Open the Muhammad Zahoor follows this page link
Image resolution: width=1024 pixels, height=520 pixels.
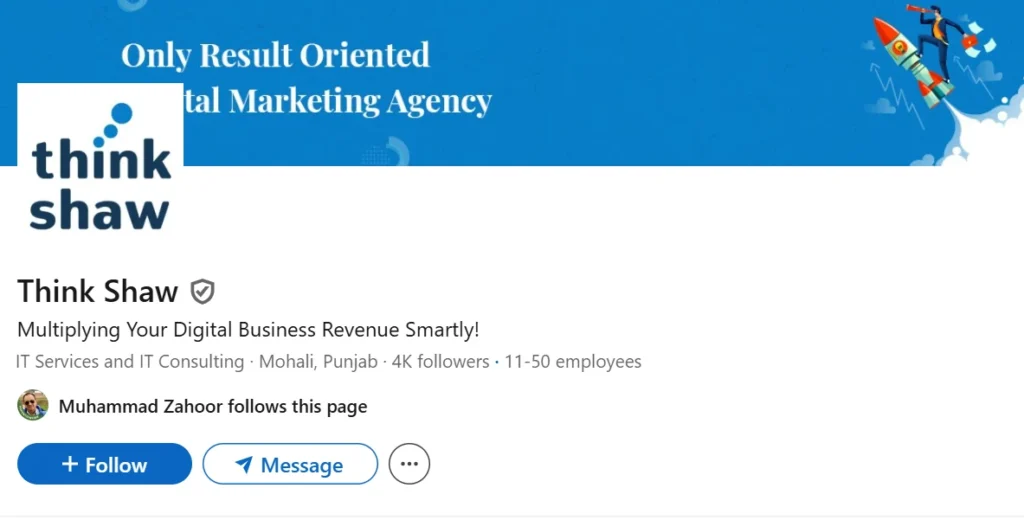[213, 406]
